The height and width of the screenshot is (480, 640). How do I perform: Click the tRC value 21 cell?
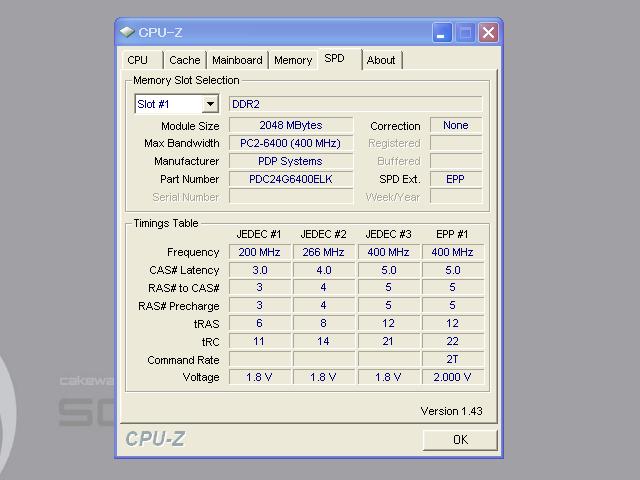389,341
